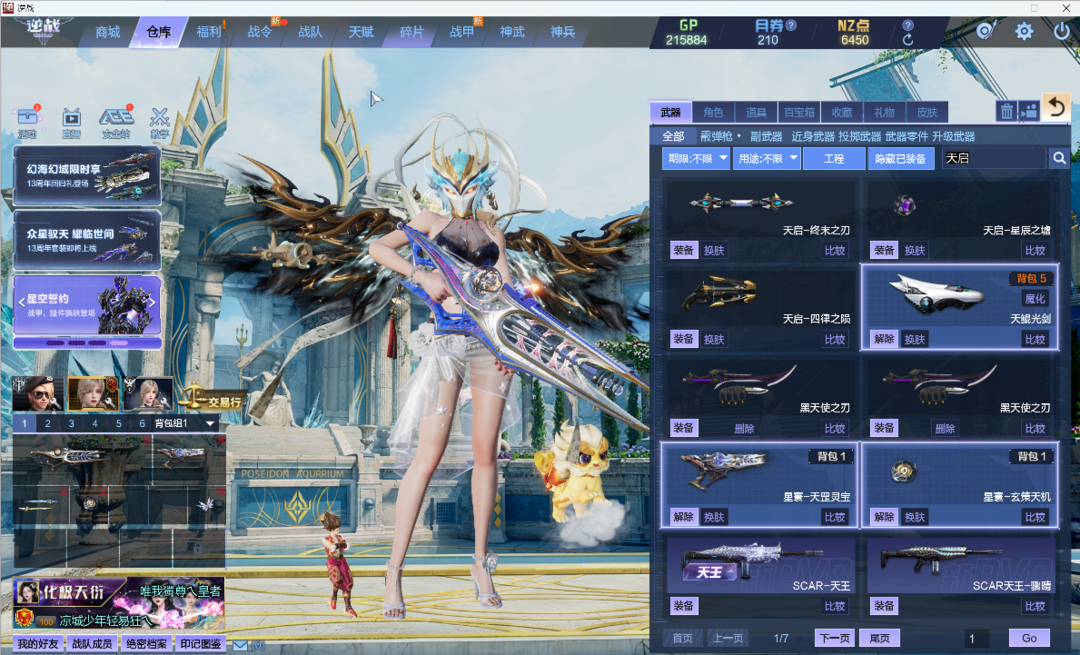
Task: Unequip 星寰-玄策天机 with 解除
Action: [x=884, y=517]
